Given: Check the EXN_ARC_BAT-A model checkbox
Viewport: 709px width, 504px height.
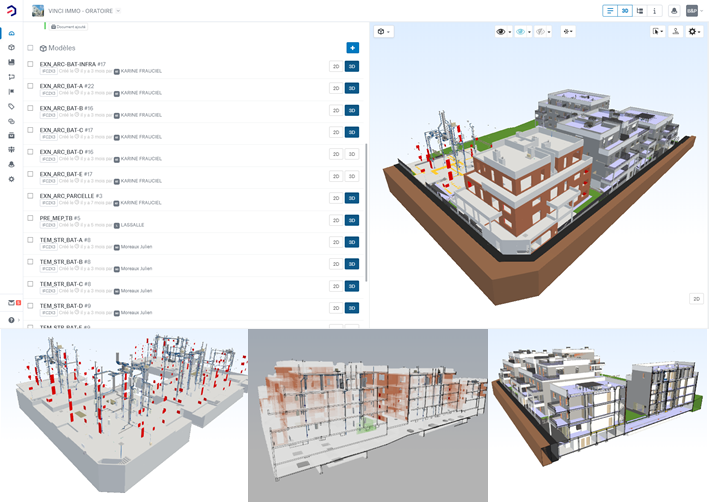Looking at the screenshot, I should (x=31, y=86).
